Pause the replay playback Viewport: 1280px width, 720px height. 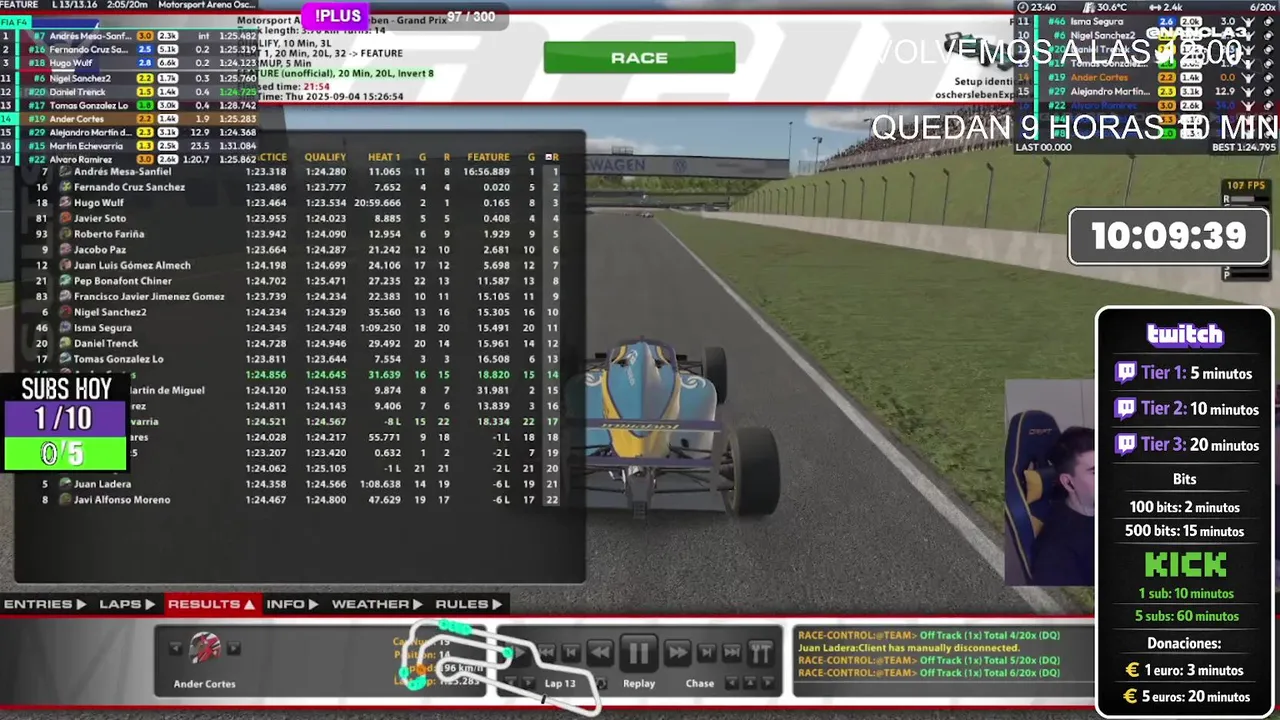(x=638, y=653)
